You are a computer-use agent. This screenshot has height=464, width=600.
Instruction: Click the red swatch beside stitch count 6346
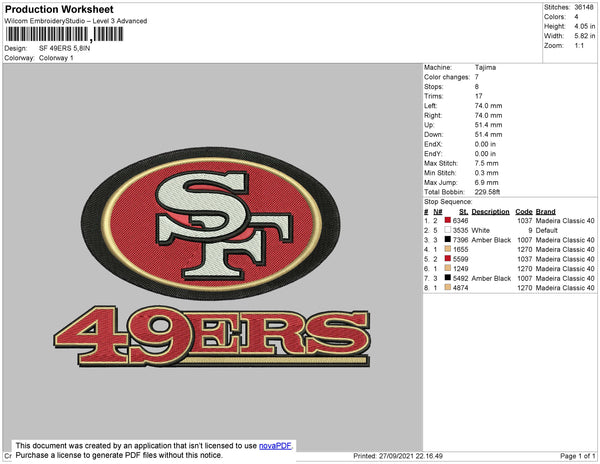click(x=447, y=220)
